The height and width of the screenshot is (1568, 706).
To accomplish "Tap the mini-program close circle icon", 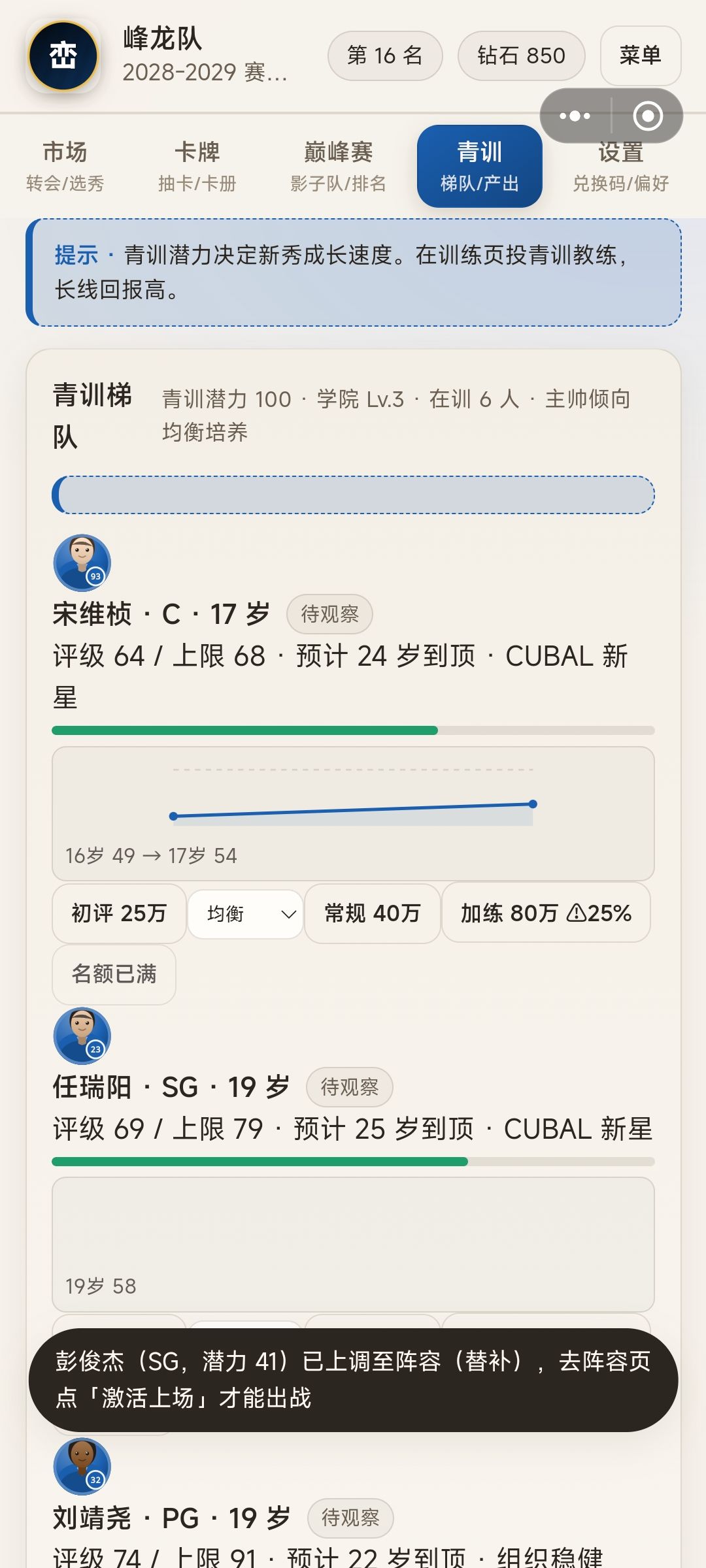I will [648, 116].
